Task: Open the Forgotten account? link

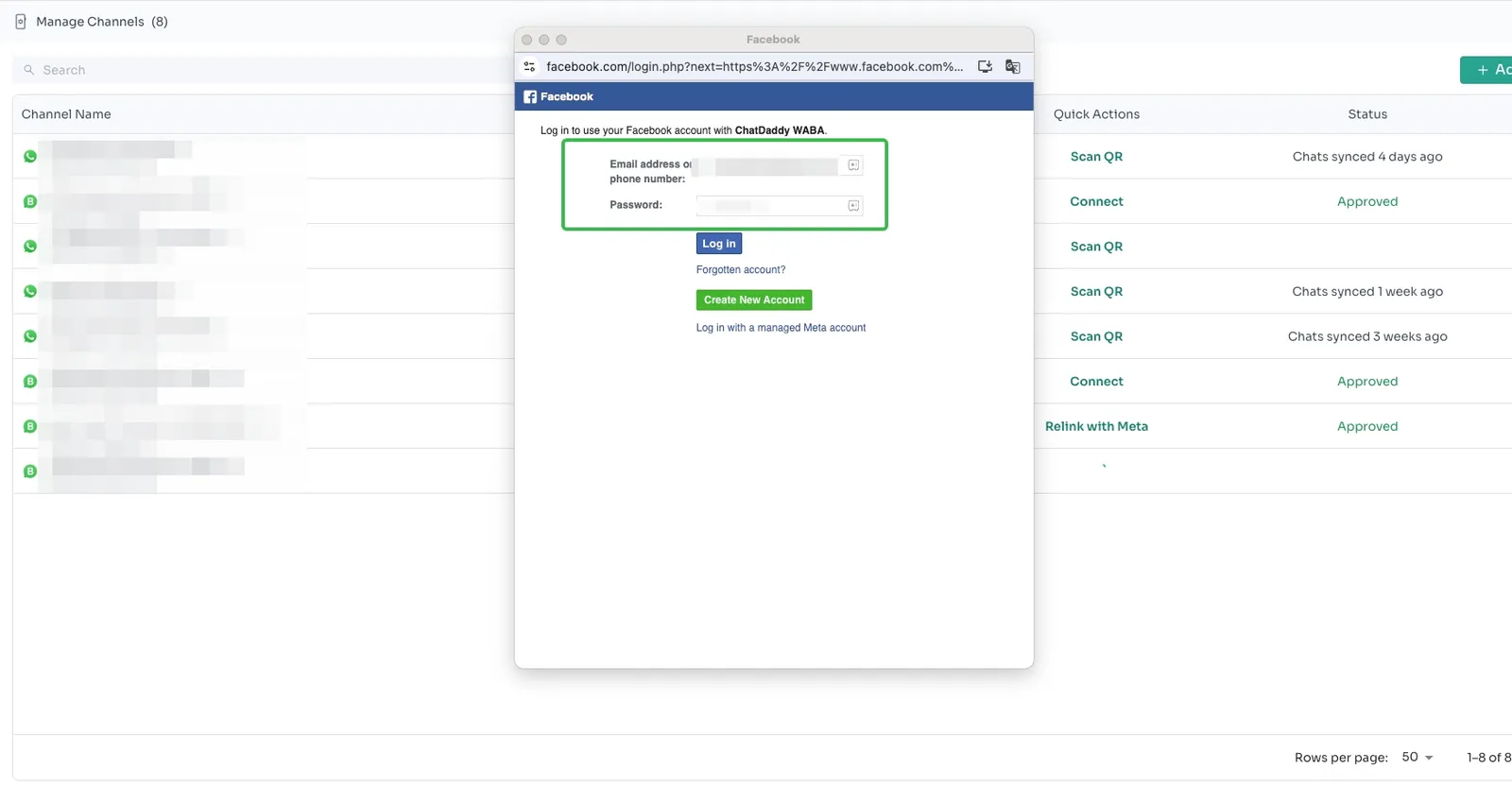Action: click(x=740, y=270)
